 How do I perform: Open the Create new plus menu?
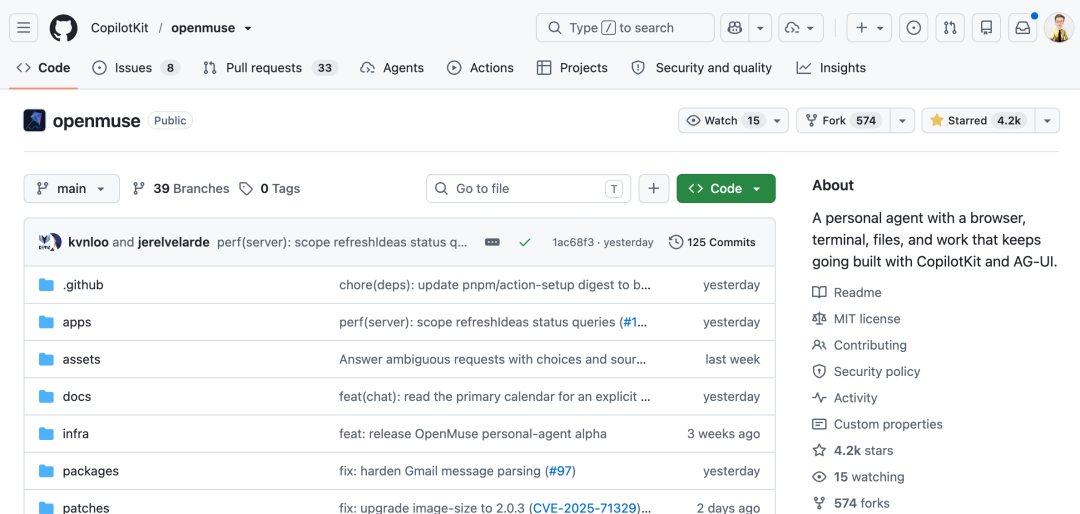click(869, 28)
